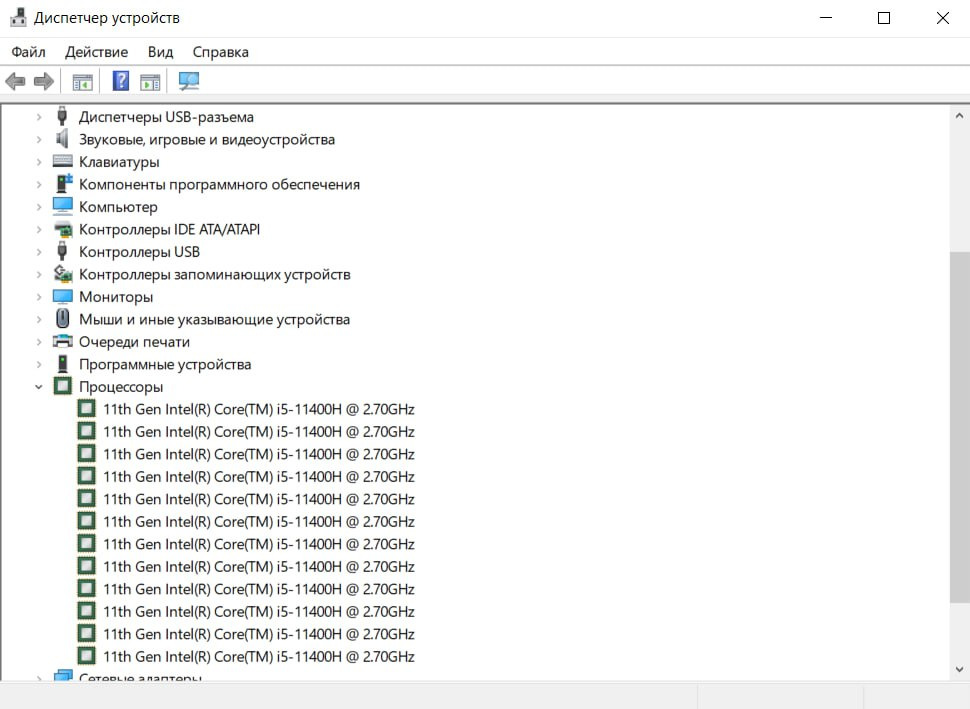Open the Справка menu
This screenshot has width=970, height=709.
click(x=220, y=52)
